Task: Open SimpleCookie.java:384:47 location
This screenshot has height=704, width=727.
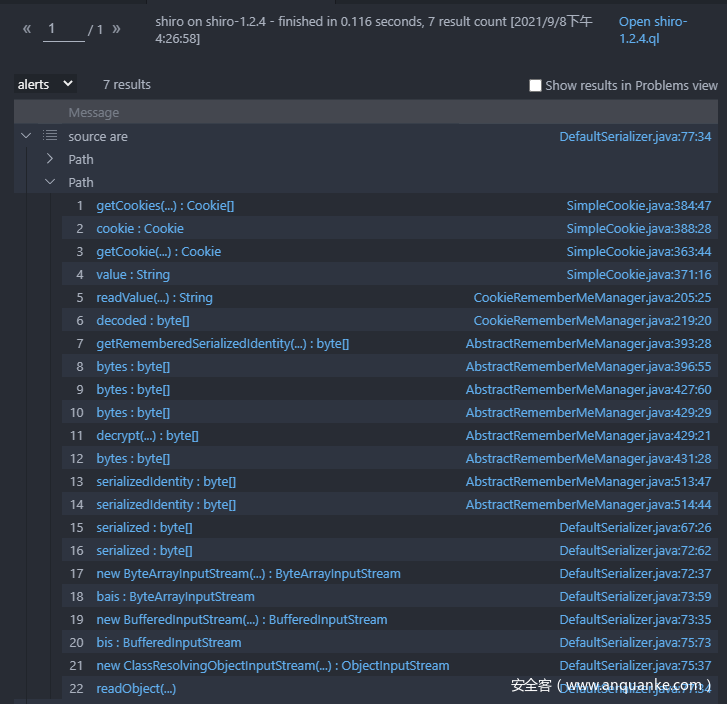Action: coord(638,205)
